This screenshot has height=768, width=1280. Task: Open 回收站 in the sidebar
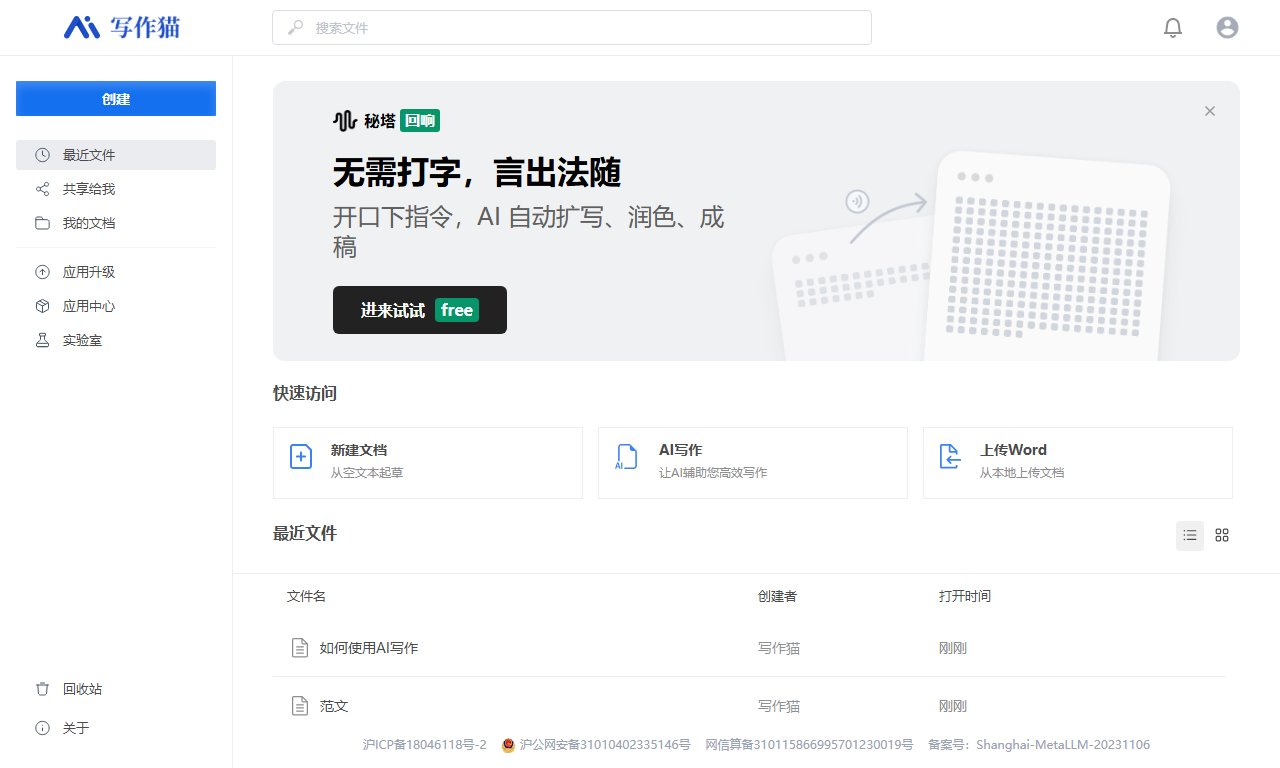116,689
